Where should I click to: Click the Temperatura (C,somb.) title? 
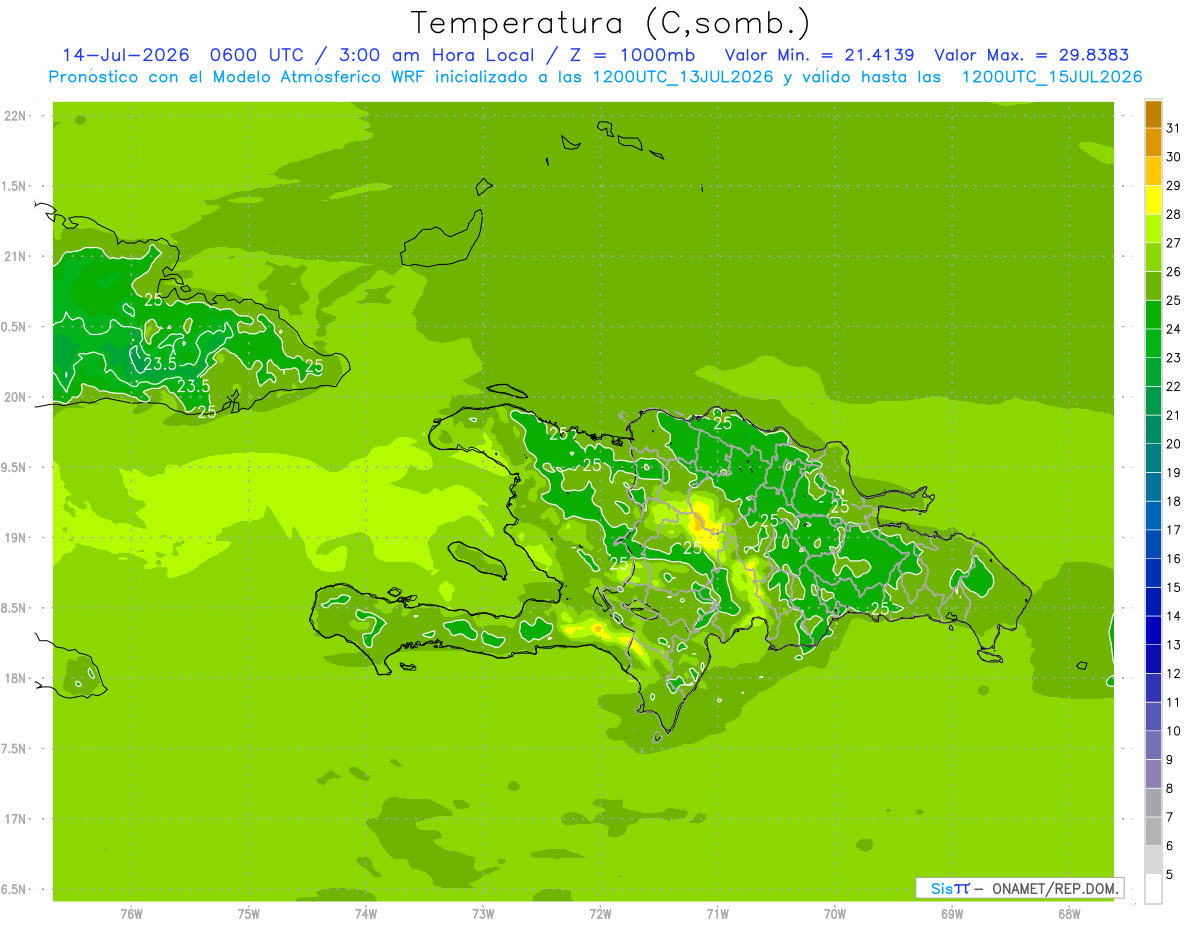[x=610, y=22]
